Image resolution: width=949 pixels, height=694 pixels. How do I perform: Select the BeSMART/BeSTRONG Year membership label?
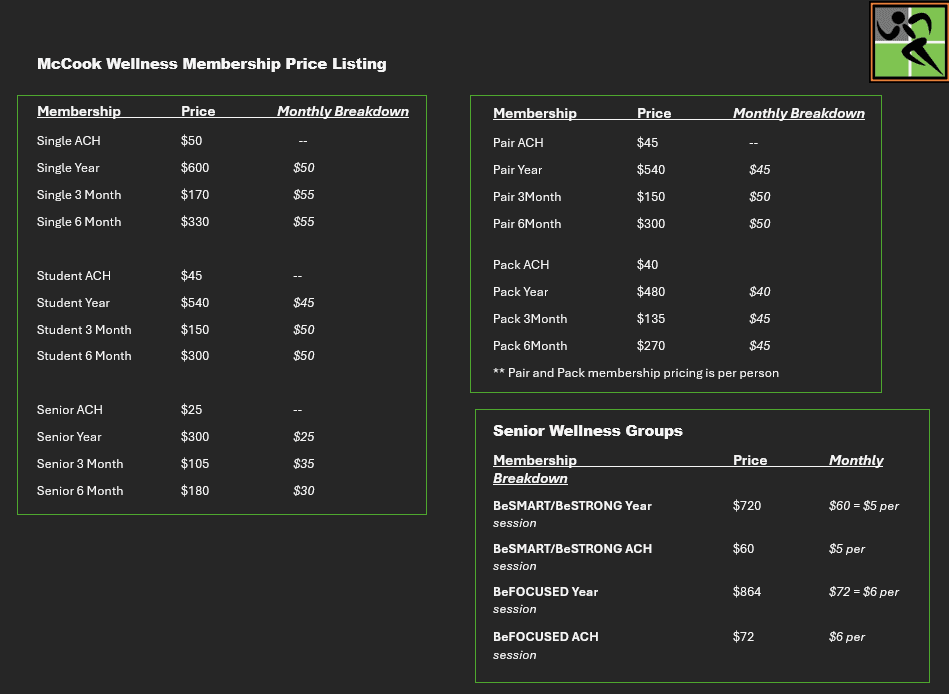pyautogui.click(x=572, y=506)
